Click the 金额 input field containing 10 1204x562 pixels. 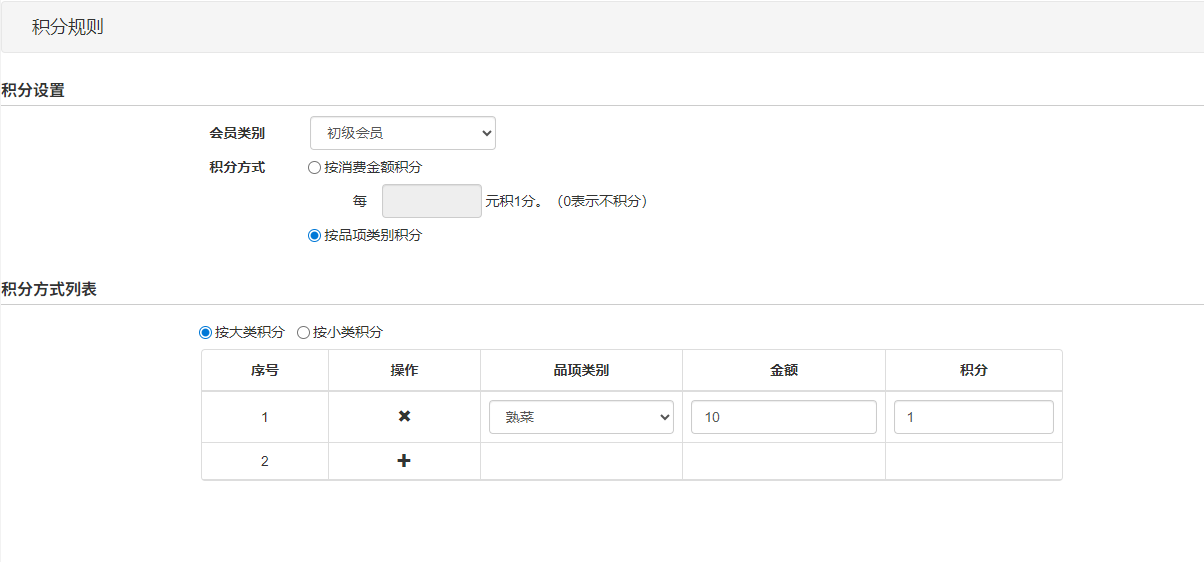point(783,417)
